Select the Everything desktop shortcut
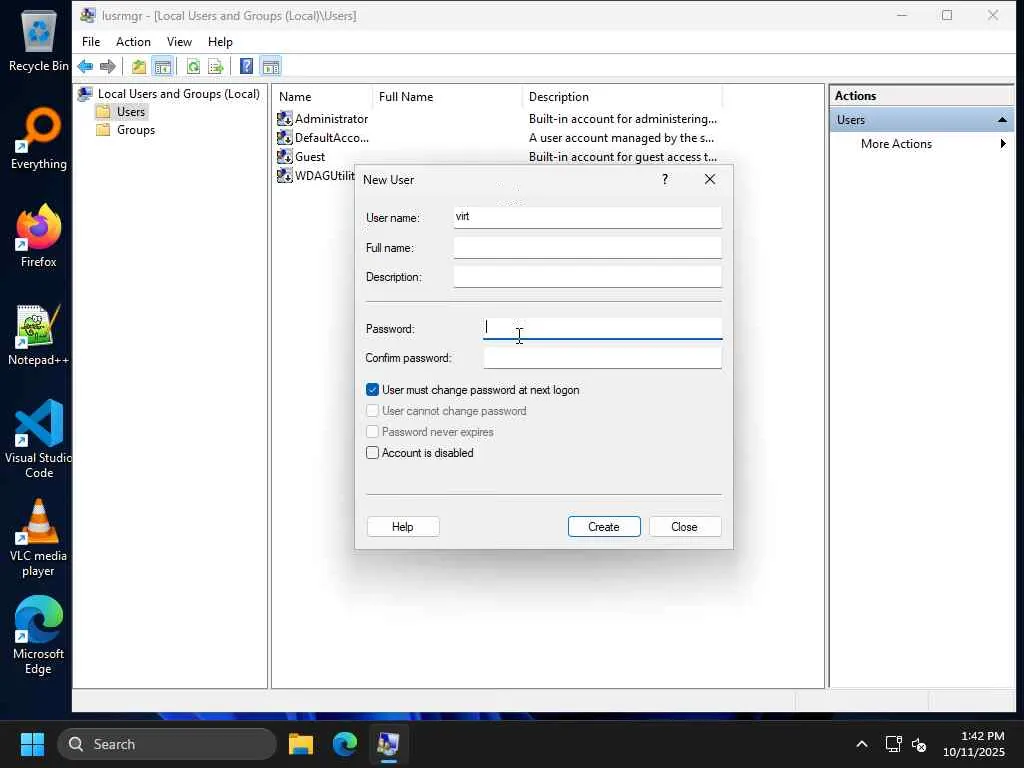The width and height of the screenshot is (1024, 768). pos(38,138)
